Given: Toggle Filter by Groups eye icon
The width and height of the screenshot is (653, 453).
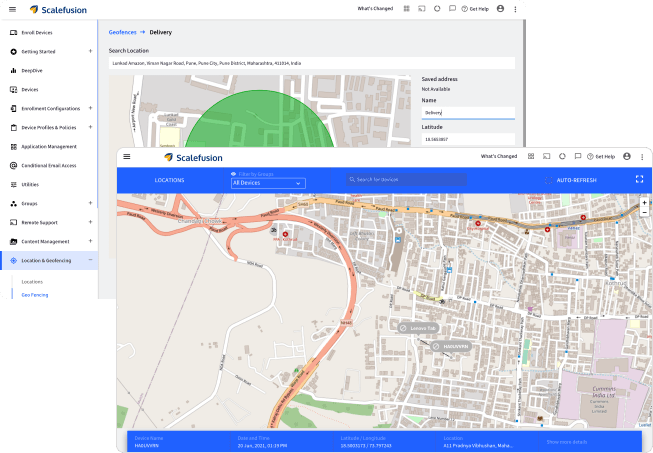Looking at the screenshot, I should (x=234, y=174).
